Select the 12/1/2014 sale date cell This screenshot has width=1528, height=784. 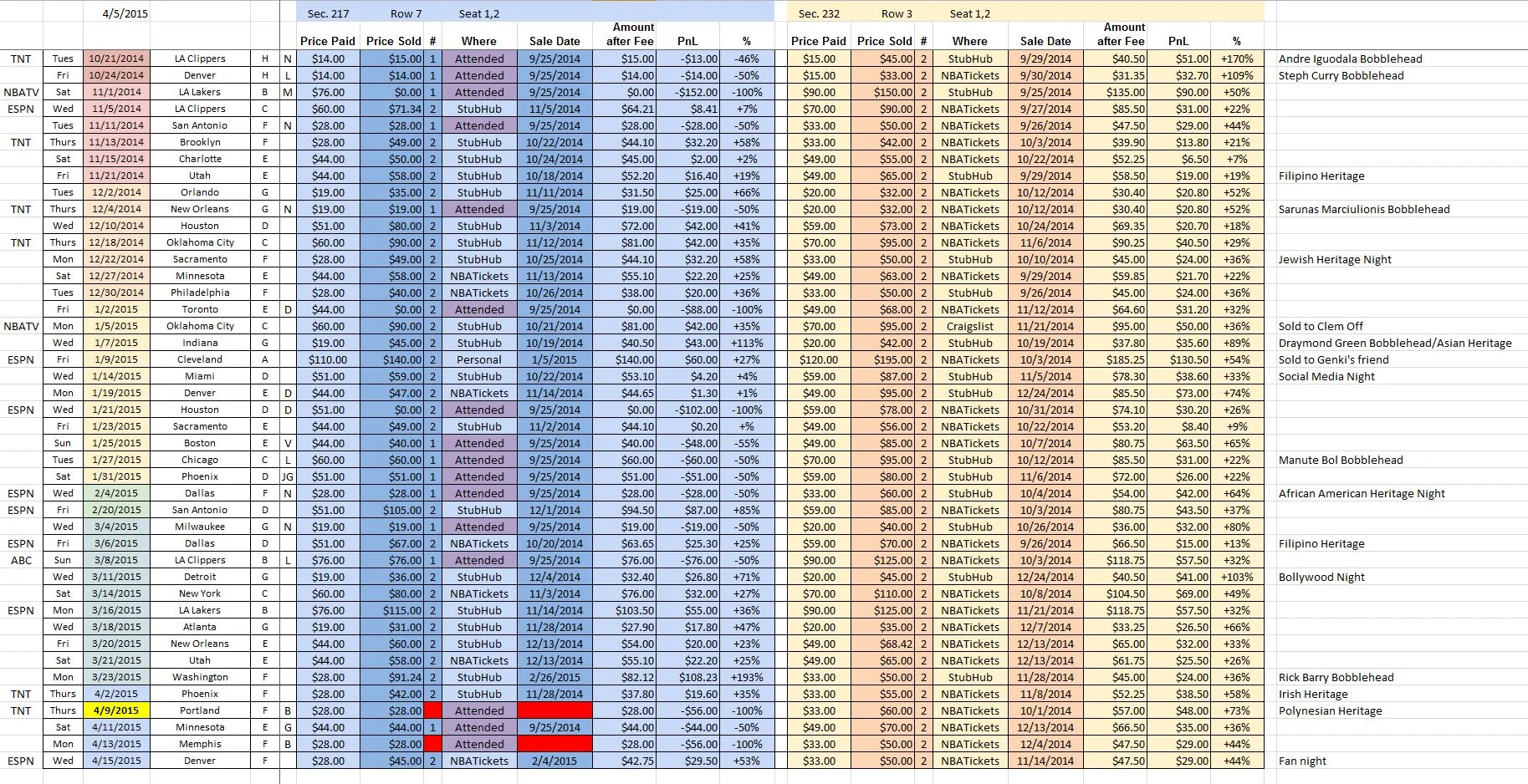pyautogui.click(x=554, y=510)
